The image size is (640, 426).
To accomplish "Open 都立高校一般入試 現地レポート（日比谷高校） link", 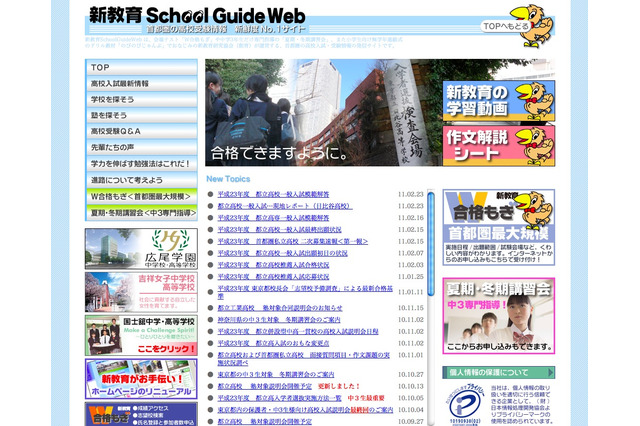I will [x=285, y=206].
